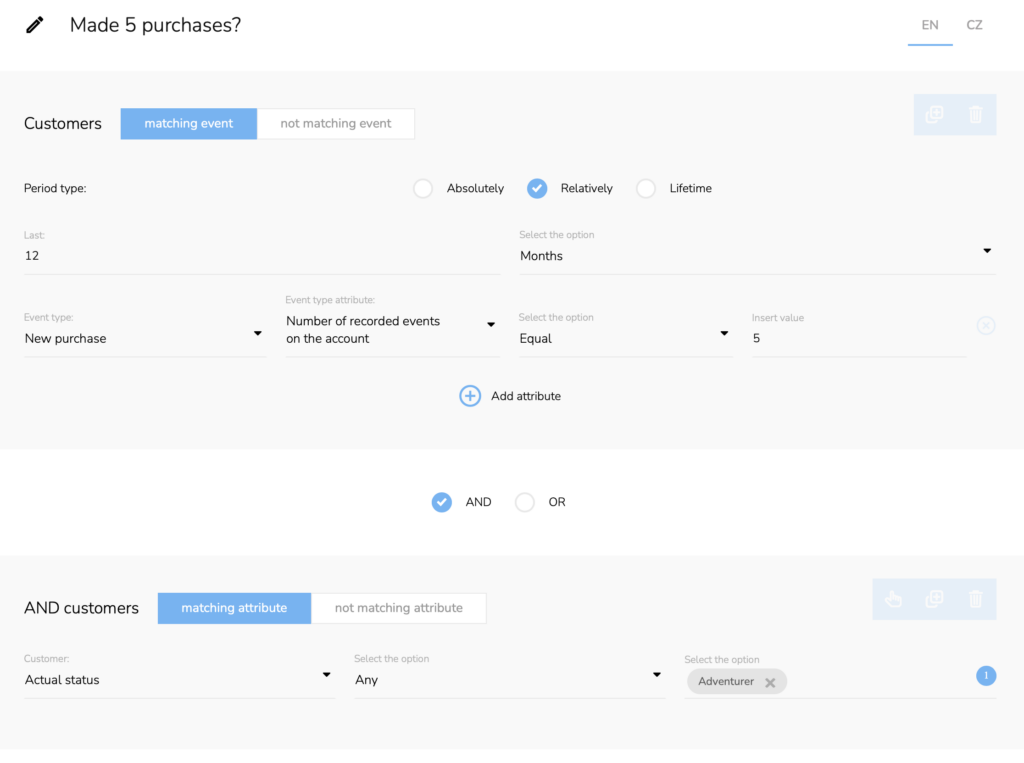Click the title Made 5 purchases?

[x=155, y=25]
